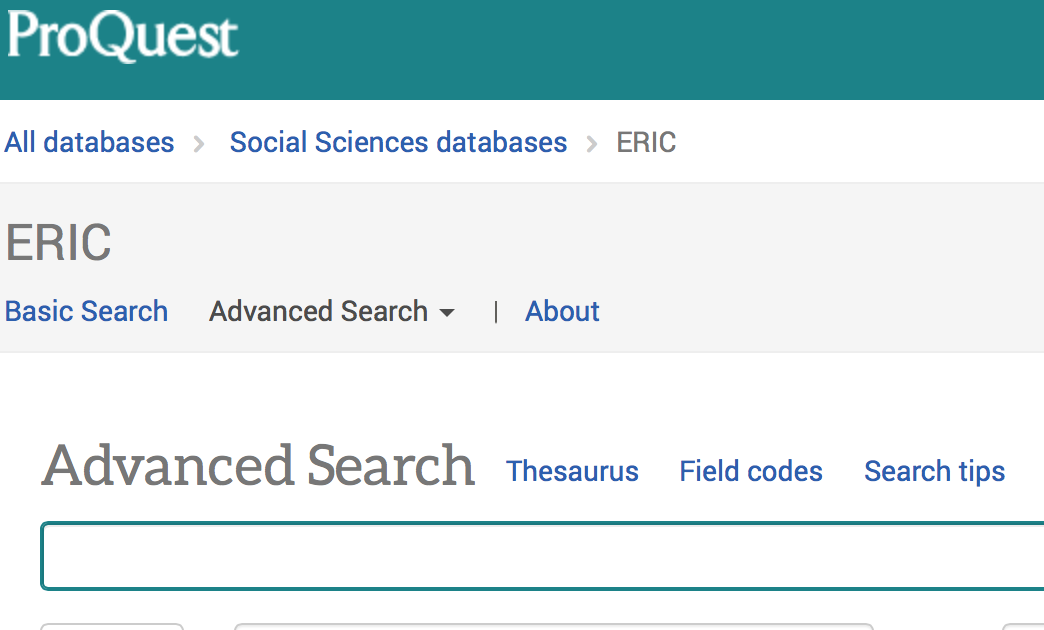The height and width of the screenshot is (630, 1044).
Task: Select the ERIC breadcrumb item
Action: tap(646, 143)
